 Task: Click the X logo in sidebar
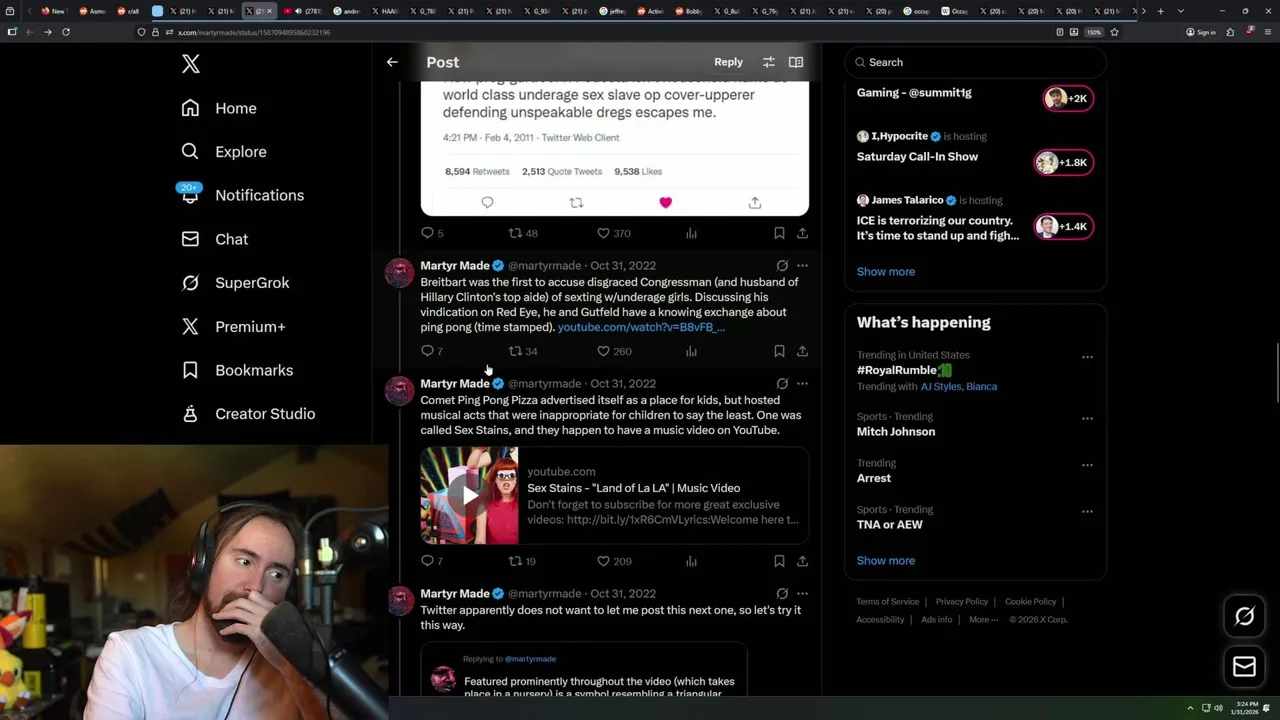191,64
